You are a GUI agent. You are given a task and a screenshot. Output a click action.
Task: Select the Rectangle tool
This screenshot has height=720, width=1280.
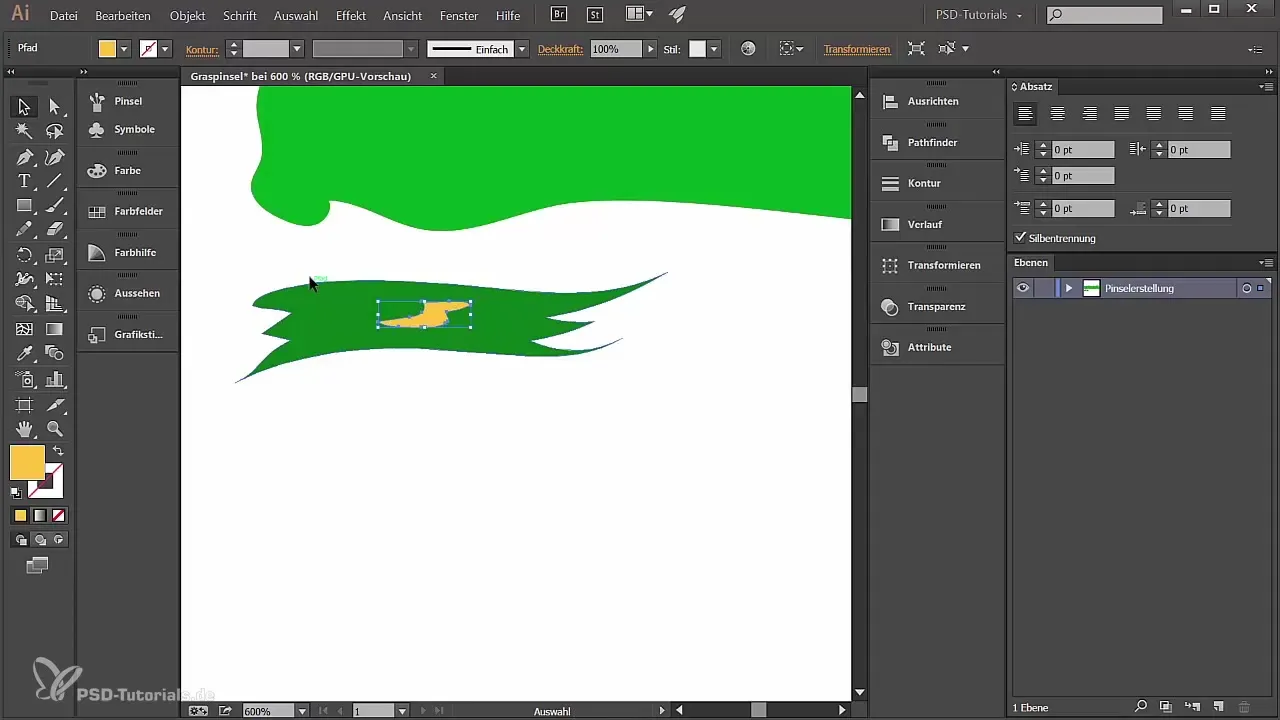pyautogui.click(x=24, y=205)
